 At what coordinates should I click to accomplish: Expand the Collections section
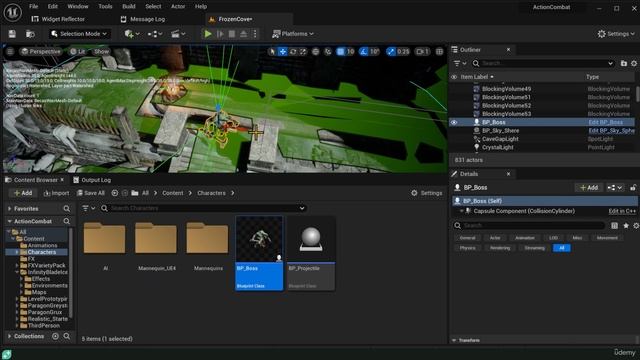(9, 336)
